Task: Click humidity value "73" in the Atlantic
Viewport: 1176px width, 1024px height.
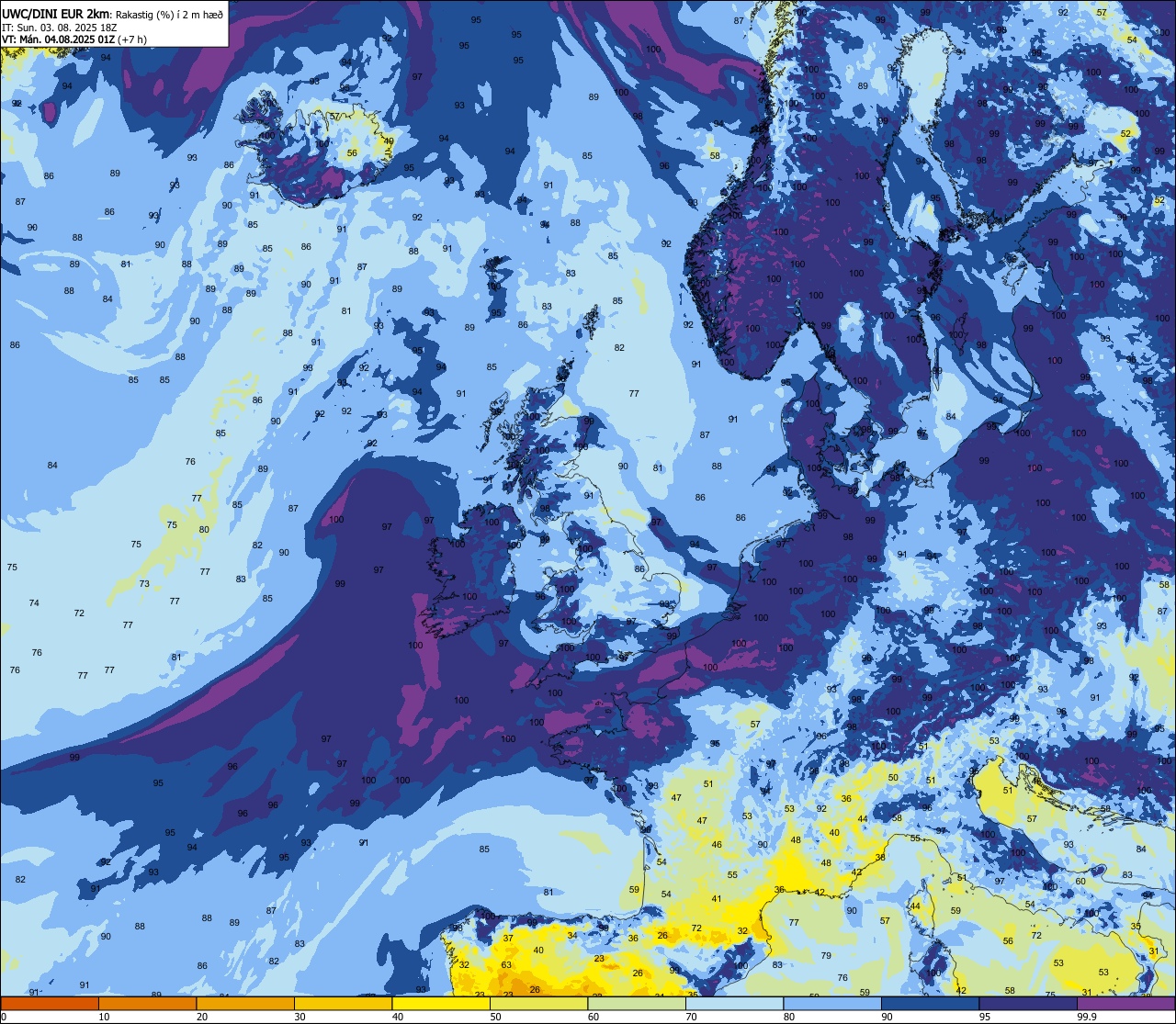Action: click(144, 584)
